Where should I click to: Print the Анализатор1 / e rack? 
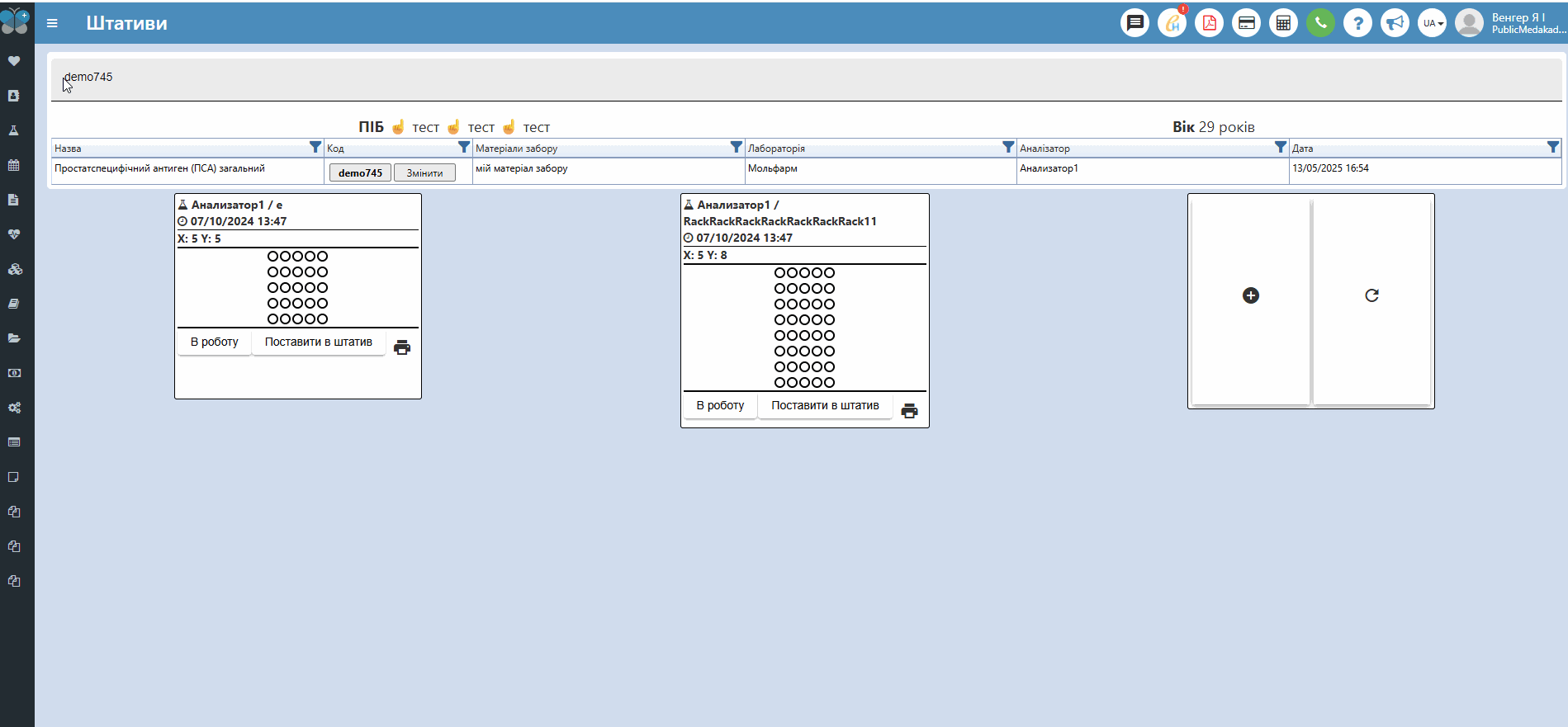(x=402, y=347)
